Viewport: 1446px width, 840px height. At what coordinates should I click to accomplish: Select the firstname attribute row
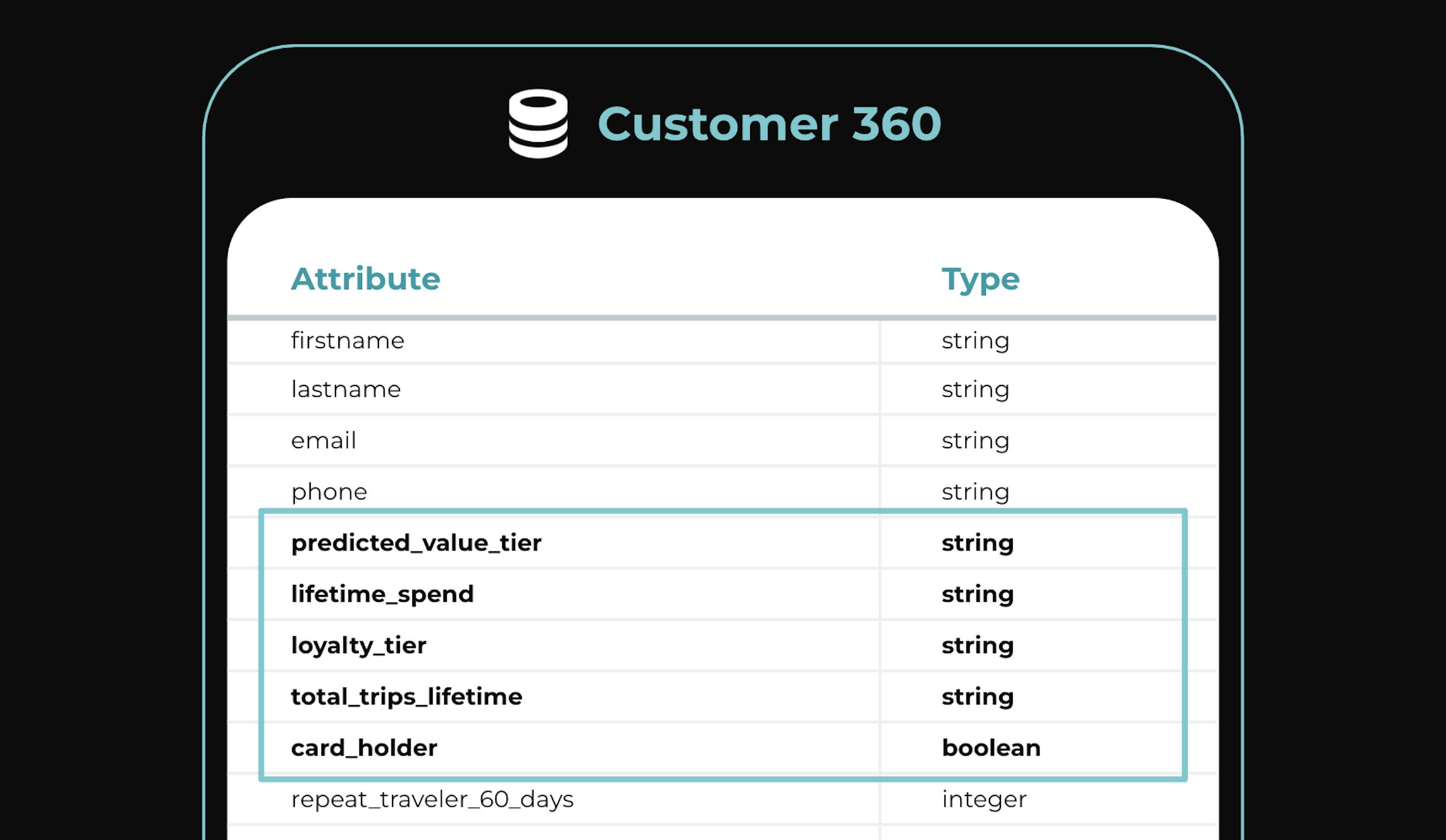(348, 340)
